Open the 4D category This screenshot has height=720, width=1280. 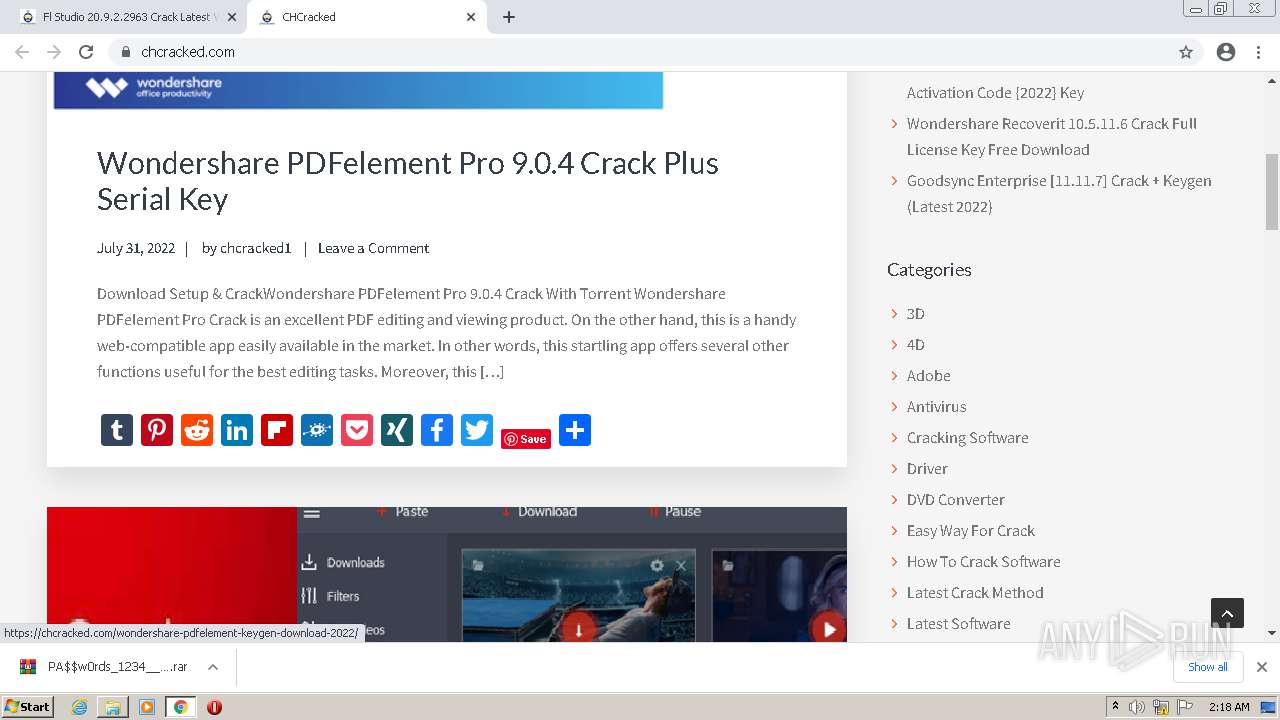(916, 345)
